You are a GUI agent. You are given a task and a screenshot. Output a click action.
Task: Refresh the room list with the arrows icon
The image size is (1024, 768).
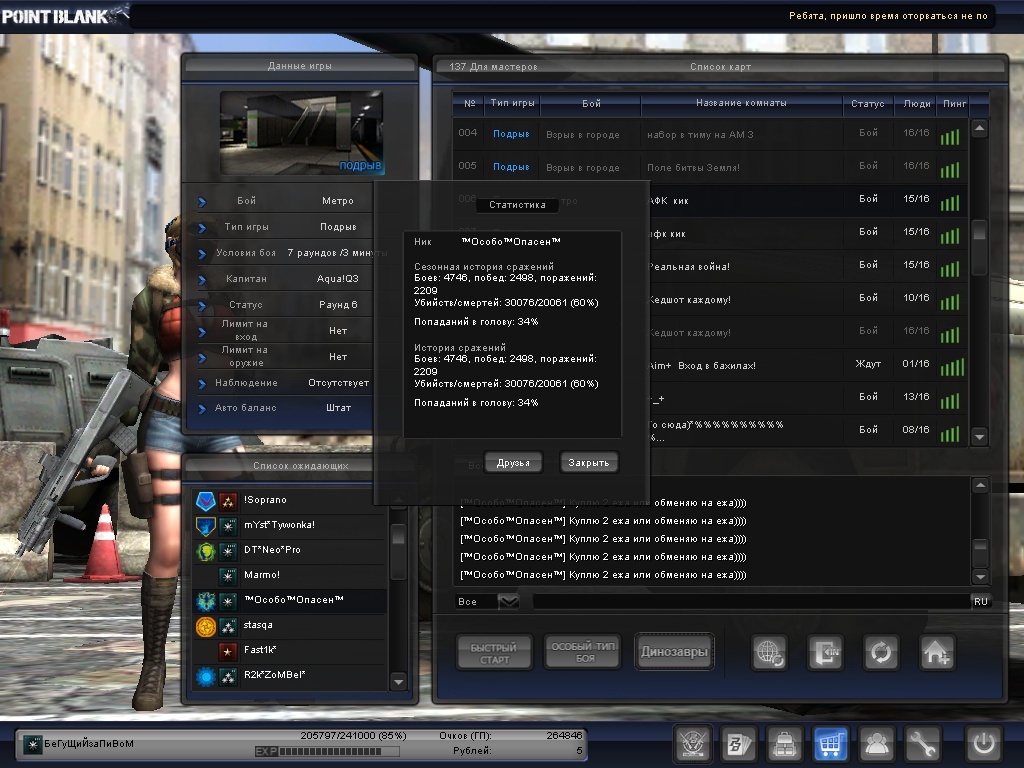(x=881, y=652)
